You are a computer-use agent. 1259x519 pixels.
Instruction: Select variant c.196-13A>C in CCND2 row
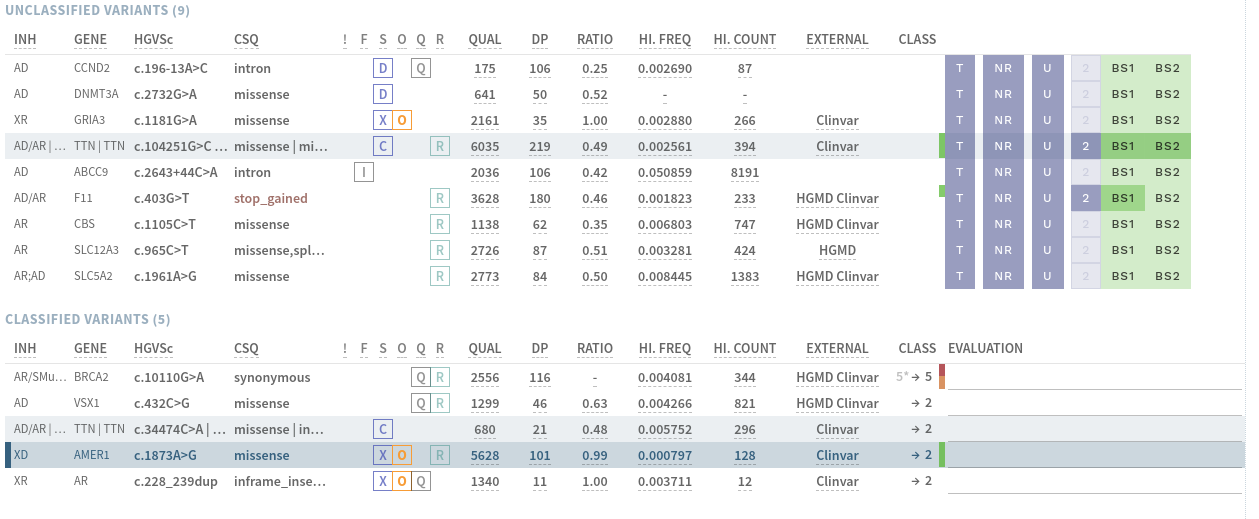click(x=173, y=68)
